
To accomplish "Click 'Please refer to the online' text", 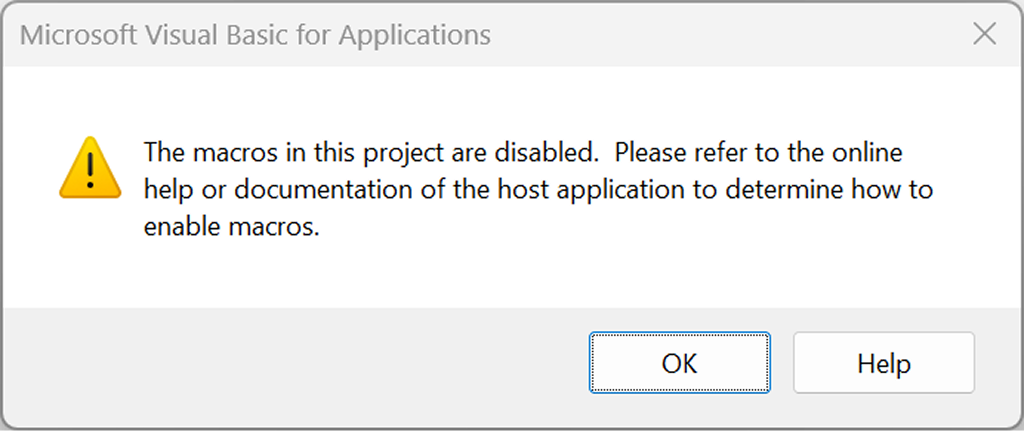I will click(x=759, y=153).
